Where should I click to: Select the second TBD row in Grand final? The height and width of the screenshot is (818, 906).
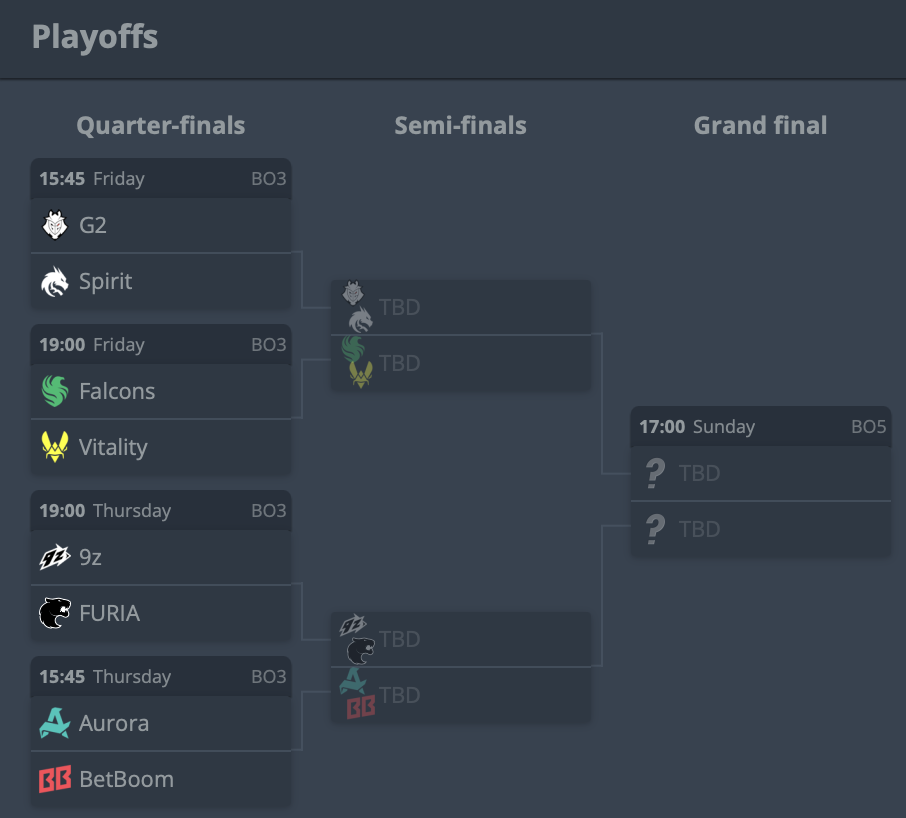tap(760, 529)
